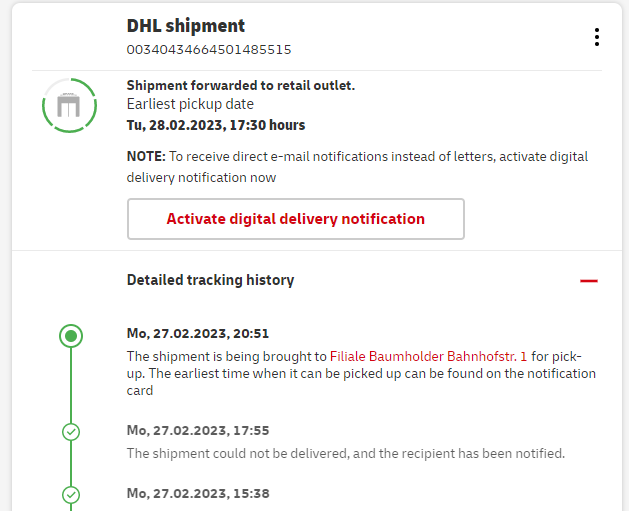Screen dimensions: 629x511
Task: Click the Earliest pickup date label
Action: click(x=190, y=104)
